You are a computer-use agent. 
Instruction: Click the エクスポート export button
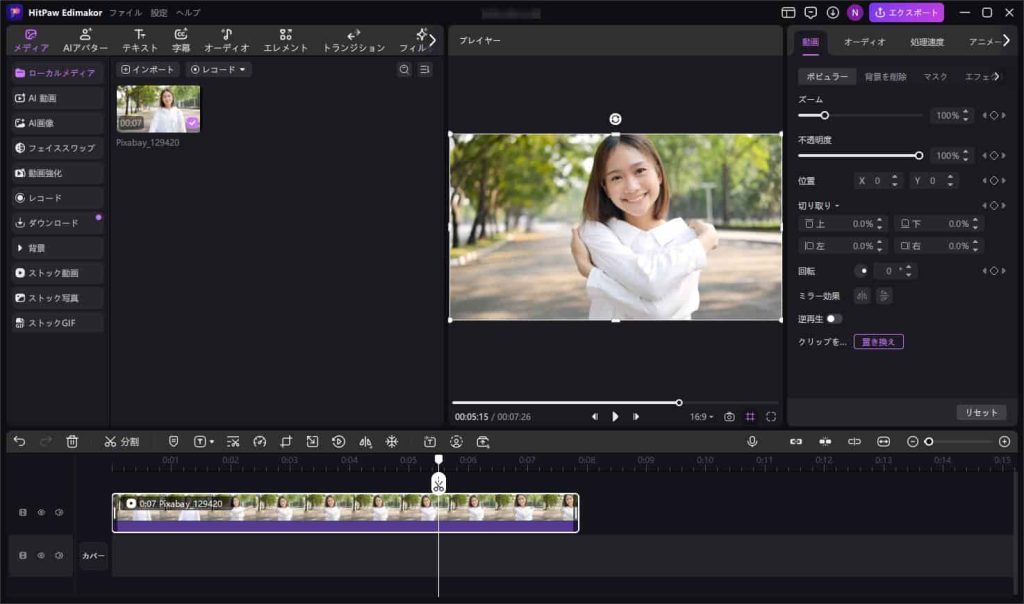(906, 13)
